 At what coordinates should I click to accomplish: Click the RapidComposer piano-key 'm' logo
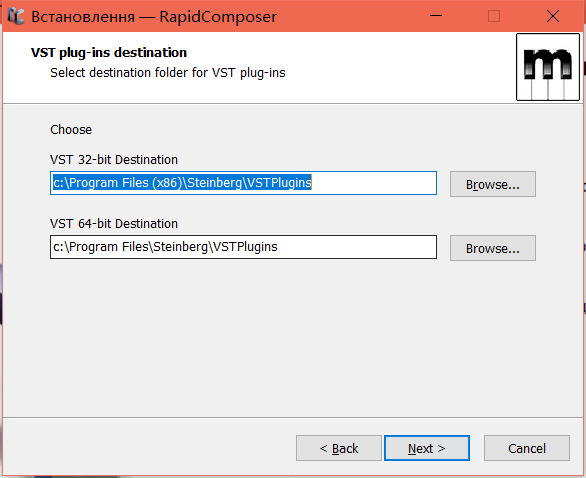click(548, 67)
